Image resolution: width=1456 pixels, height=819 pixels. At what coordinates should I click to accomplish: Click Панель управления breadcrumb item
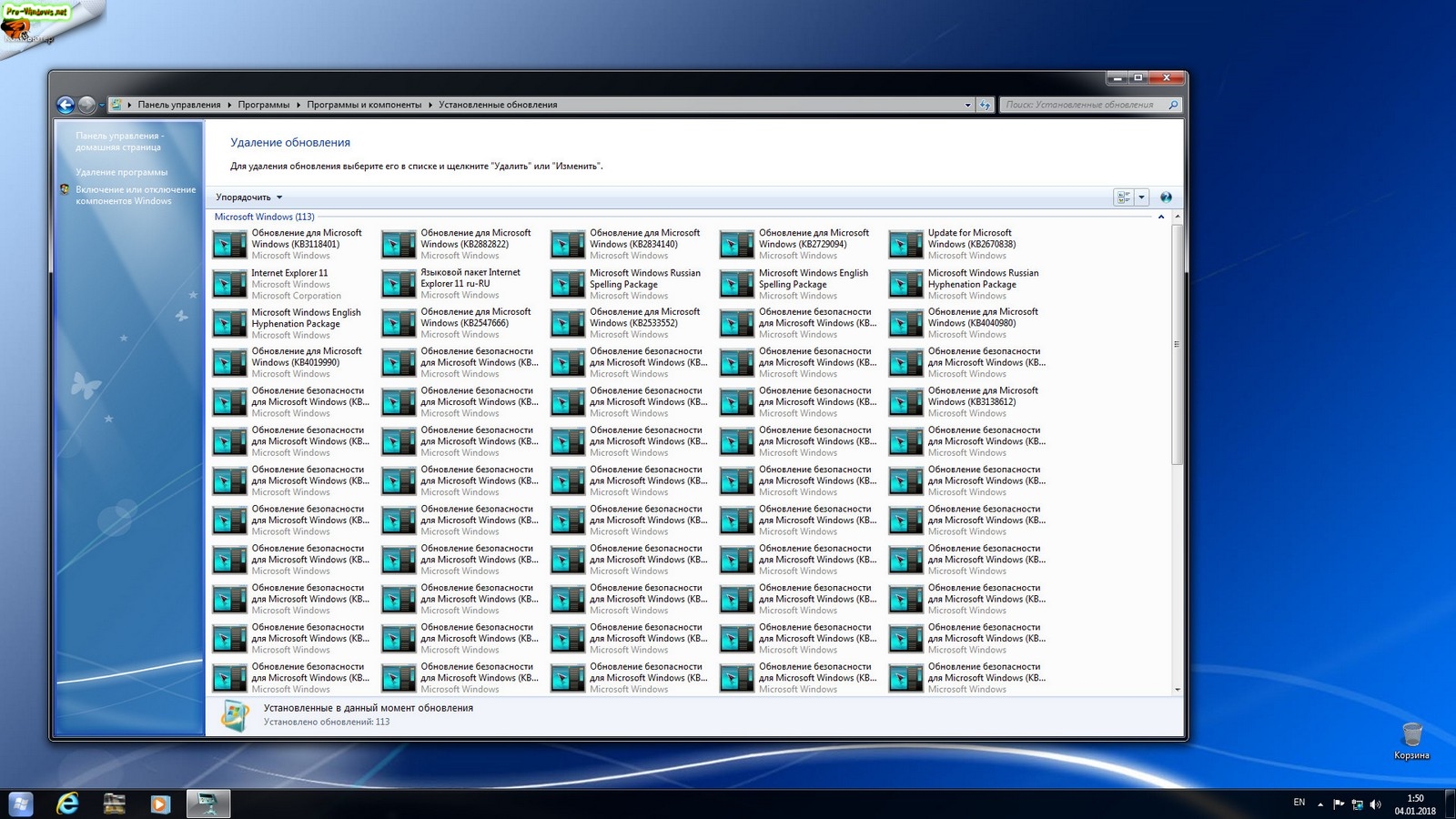pos(178,105)
